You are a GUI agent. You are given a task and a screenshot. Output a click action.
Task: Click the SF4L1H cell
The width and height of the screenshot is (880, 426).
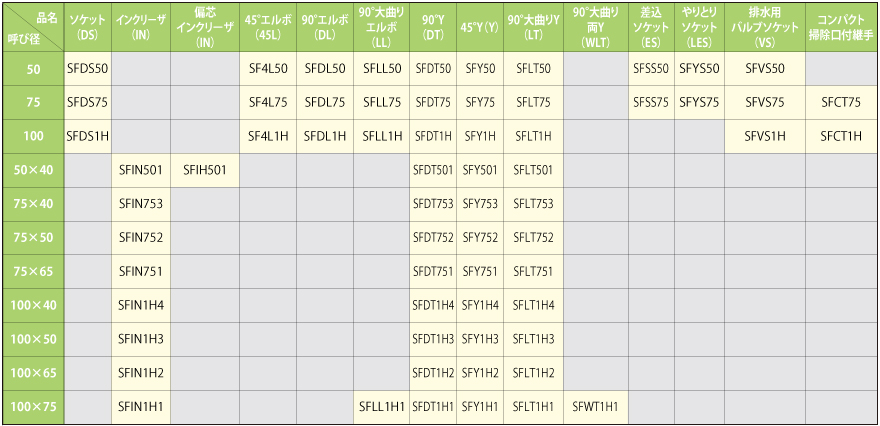point(267,136)
